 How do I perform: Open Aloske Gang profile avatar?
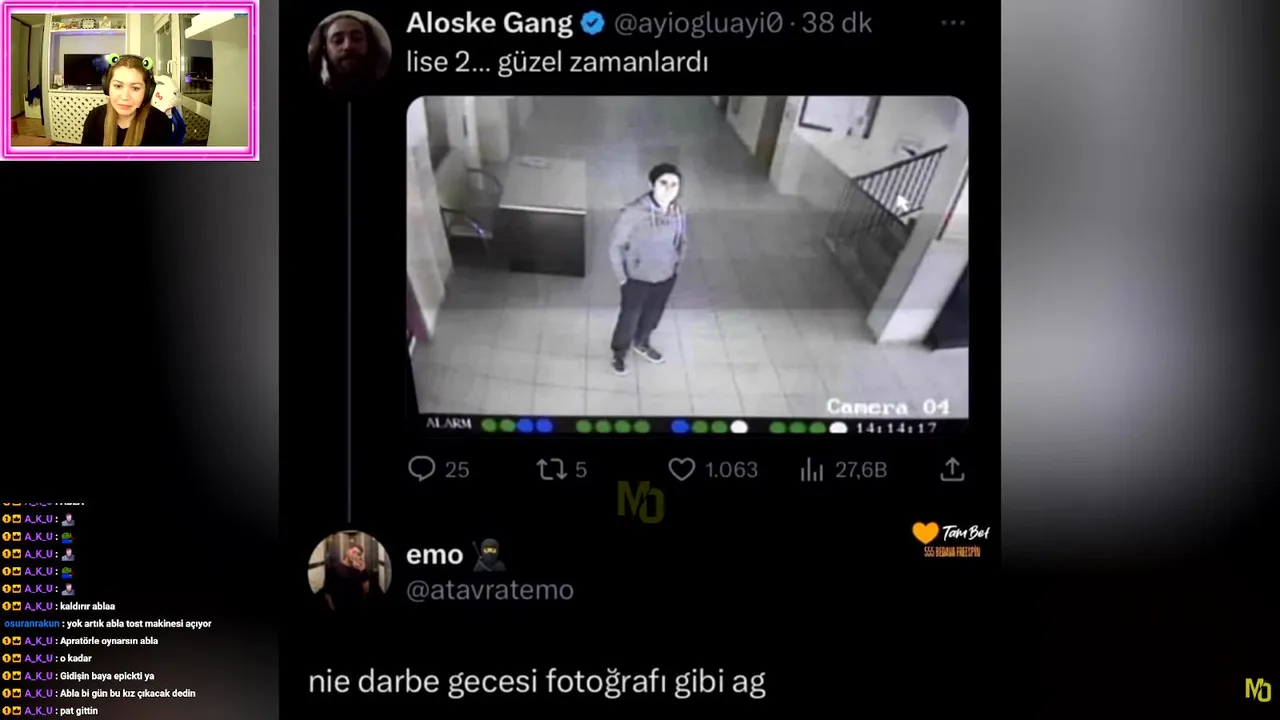pyautogui.click(x=349, y=51)
